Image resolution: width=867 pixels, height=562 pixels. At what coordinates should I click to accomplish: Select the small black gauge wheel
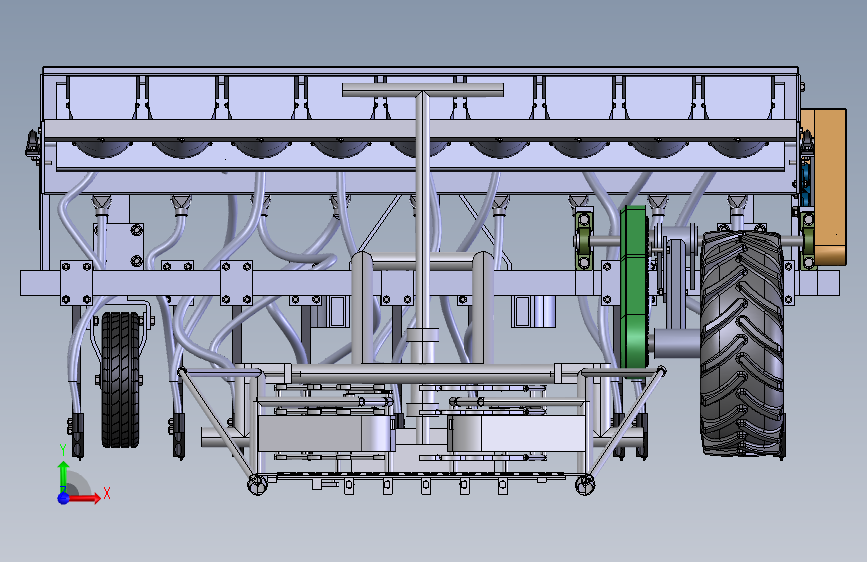tap(121, 379)
